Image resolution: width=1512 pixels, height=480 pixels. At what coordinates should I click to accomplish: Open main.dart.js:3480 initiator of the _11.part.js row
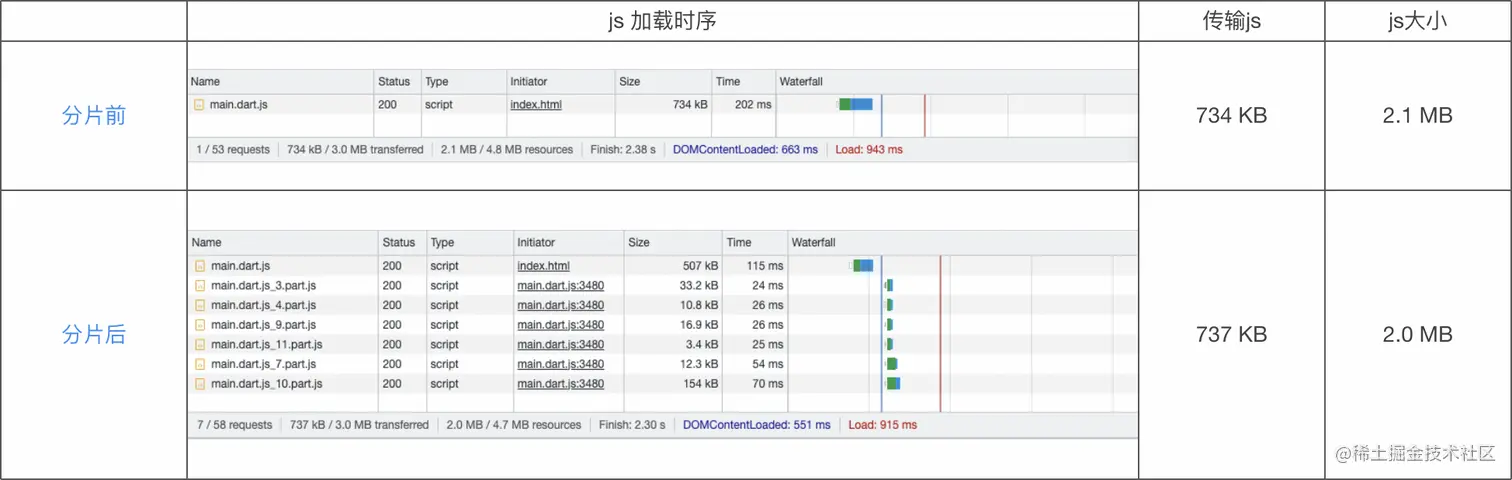[560, 344]
